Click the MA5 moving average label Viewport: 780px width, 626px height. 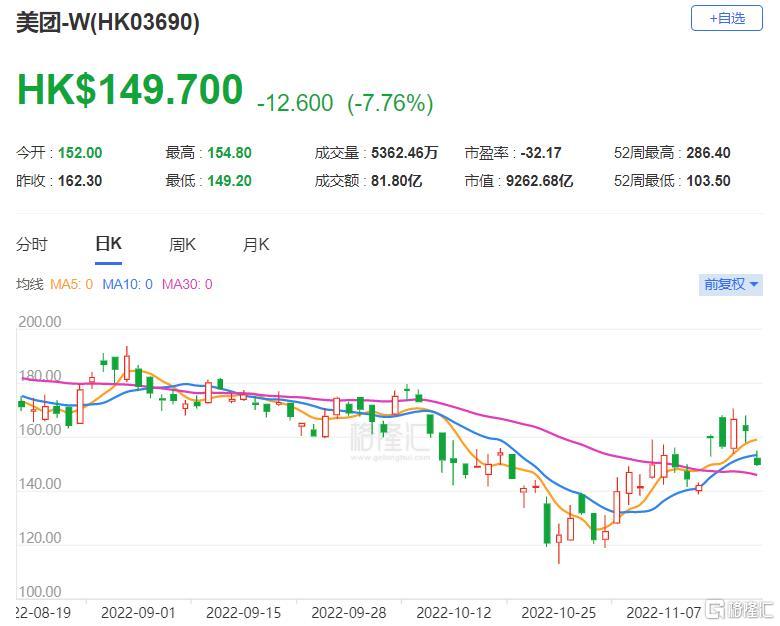pos(72,284)
